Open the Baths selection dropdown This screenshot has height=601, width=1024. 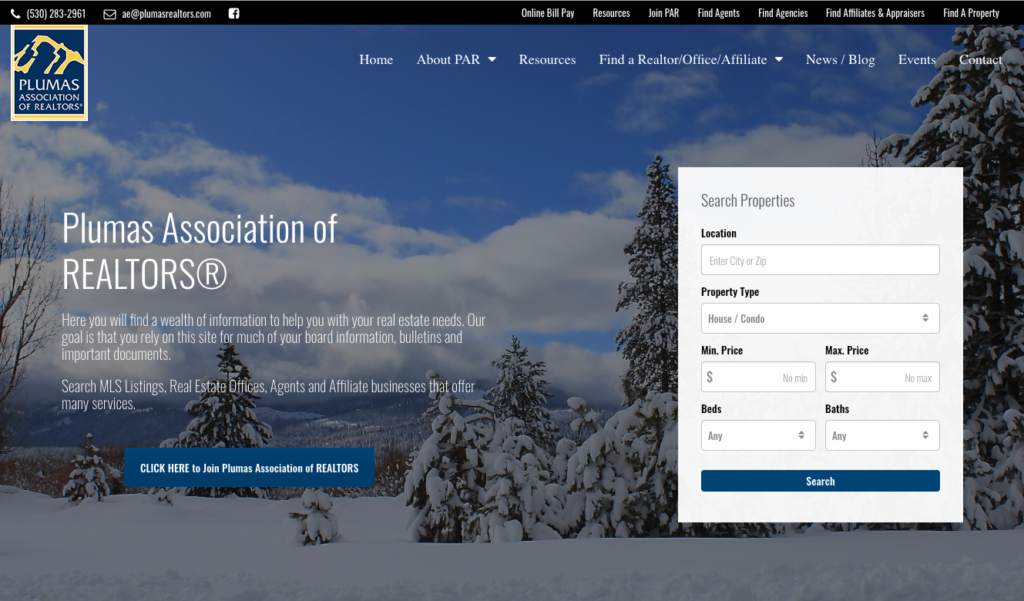[x=881, y=436]
